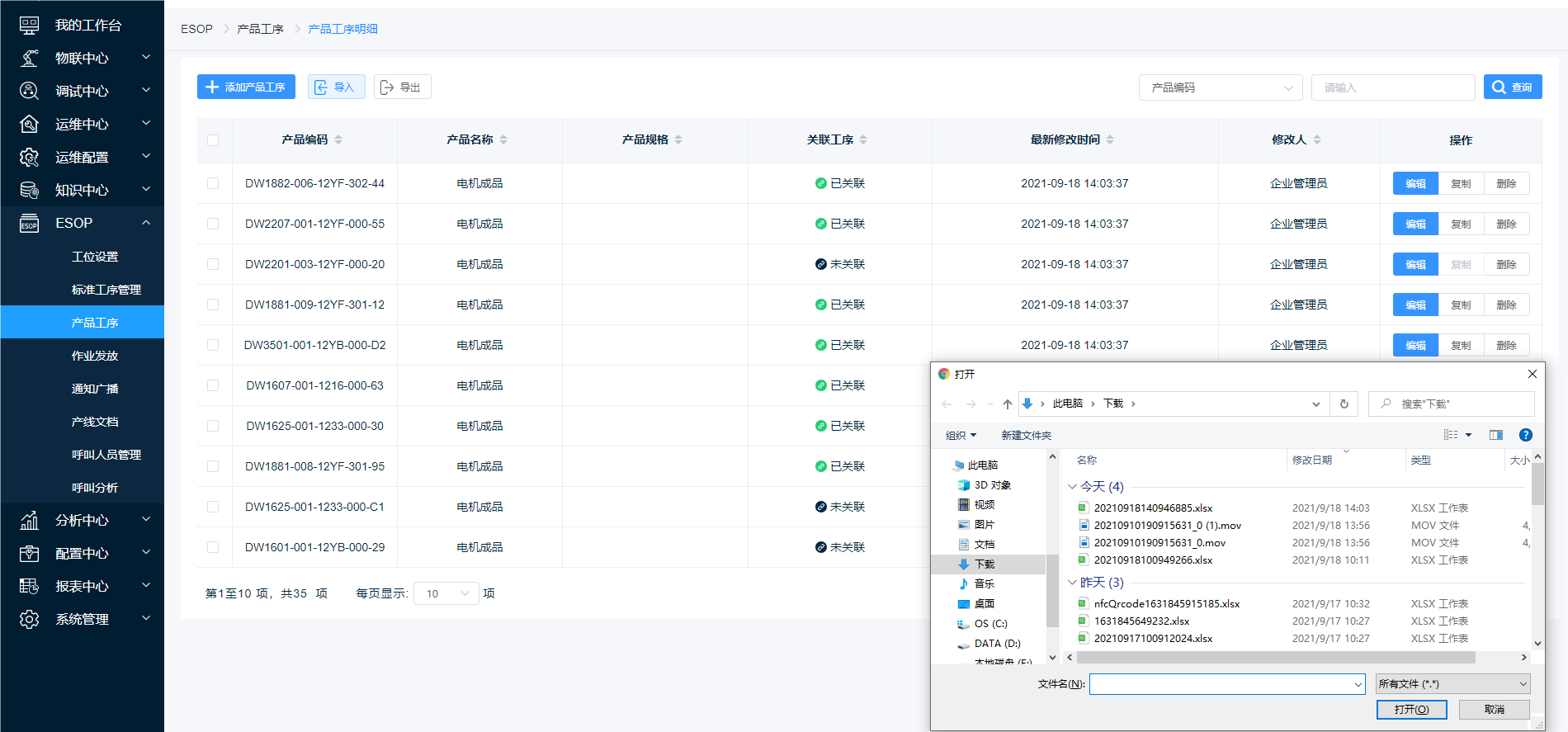Toggle the preview pane icon

click(1495, 435)
